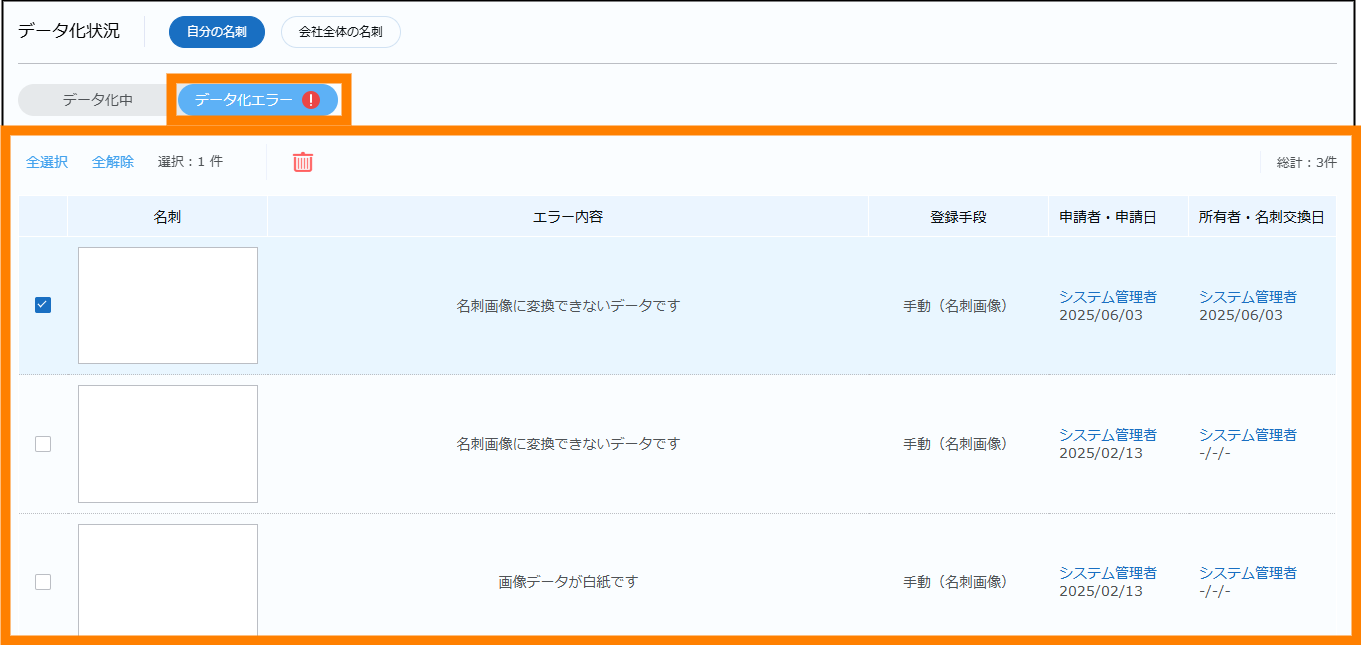Image resolution: width=1361 pixels, height=645 pixels.
Task: Click the エラー内容 column header
Action: (568, 217)
